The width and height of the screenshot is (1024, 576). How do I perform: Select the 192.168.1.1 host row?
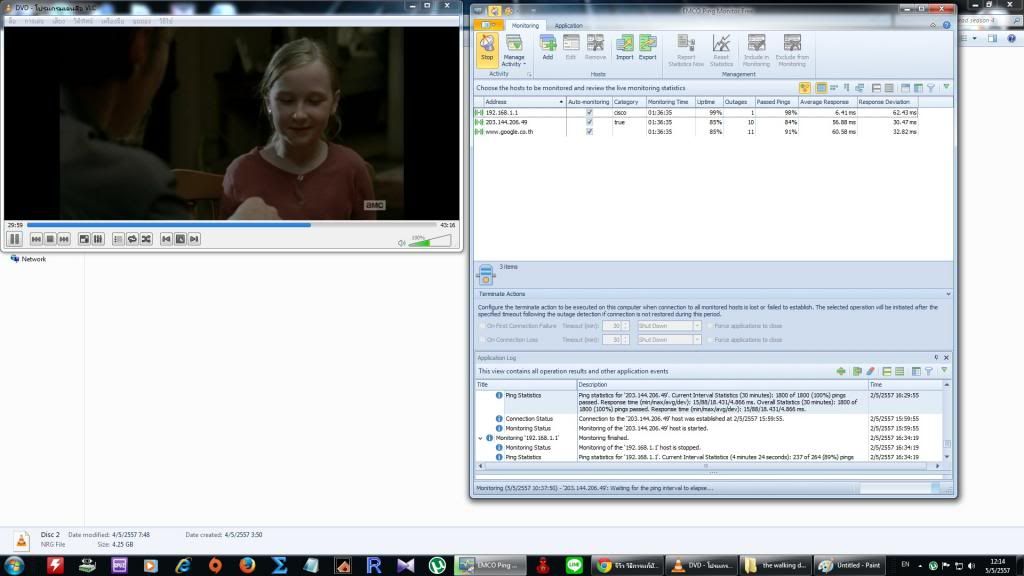tap(696, 112)
